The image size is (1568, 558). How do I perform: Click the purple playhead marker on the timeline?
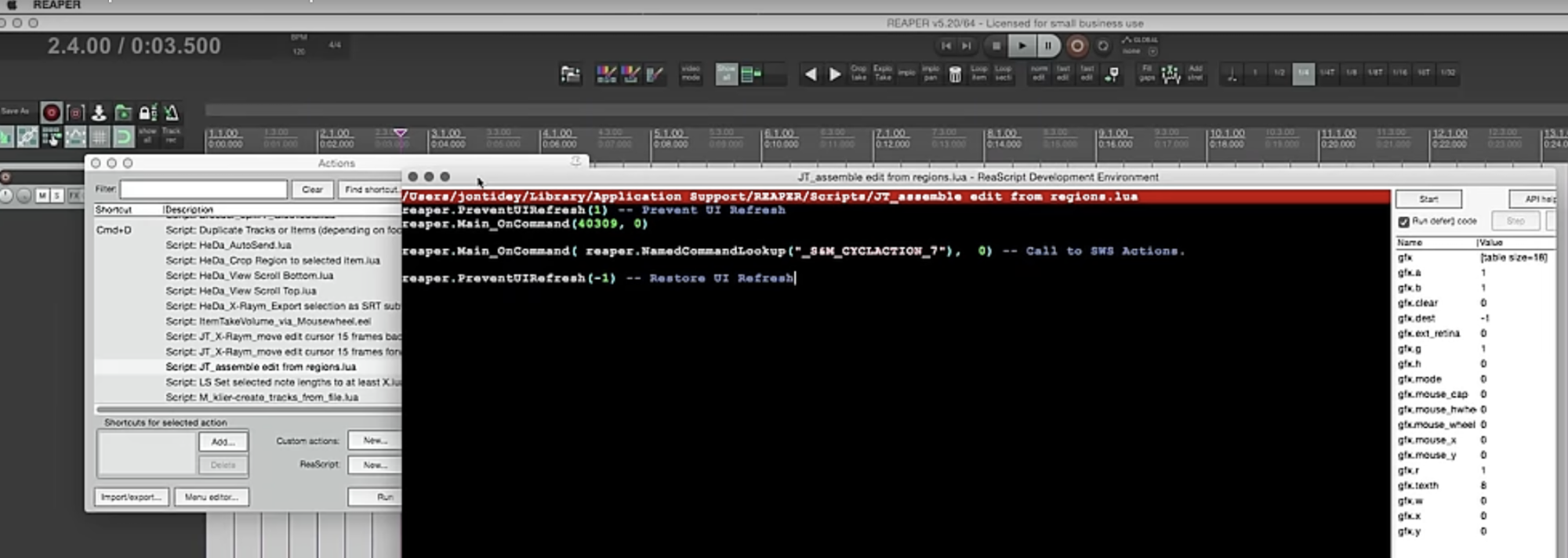401,133
